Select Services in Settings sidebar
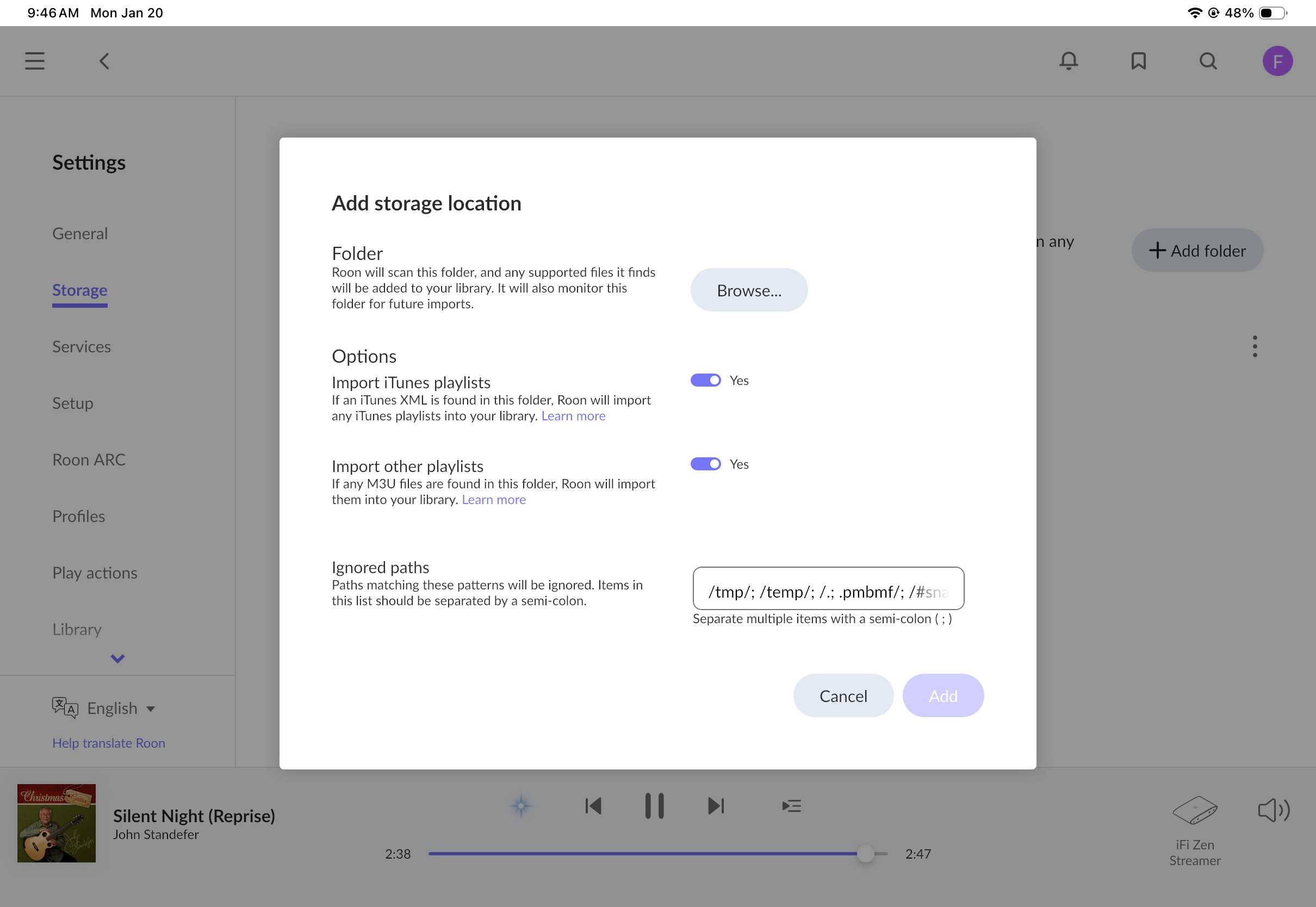The width and height of the screenshot is (1316, 907). tap(81, 347)
